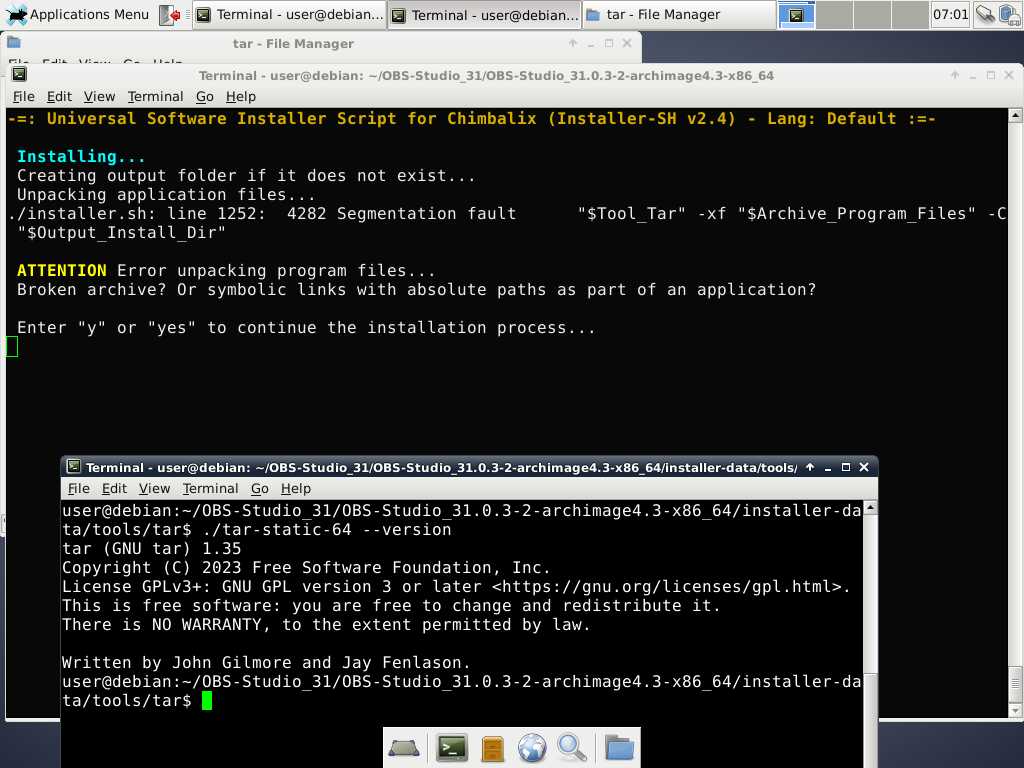Select the first workspace in switcher
This screenshot has width=1024, height=768.
point(796,15)
